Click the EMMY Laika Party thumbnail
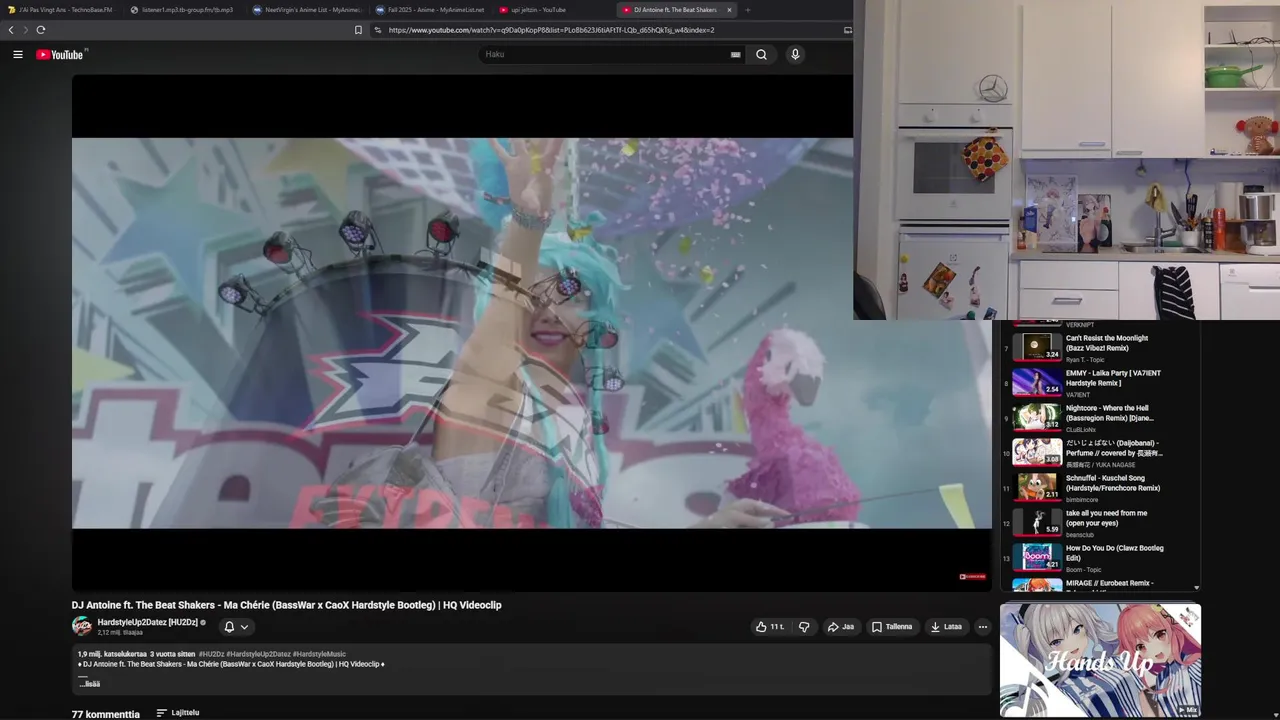 tap(1037, 382)
